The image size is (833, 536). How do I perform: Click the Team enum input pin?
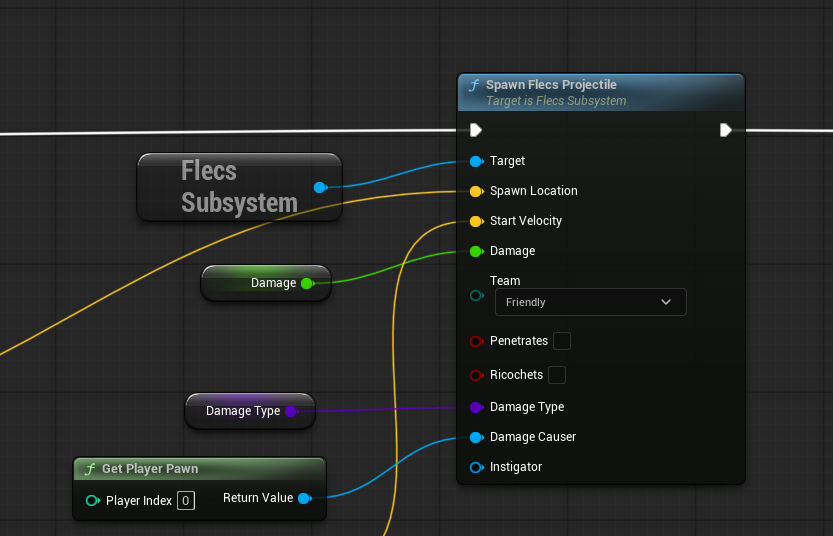[x=477, y=295]
